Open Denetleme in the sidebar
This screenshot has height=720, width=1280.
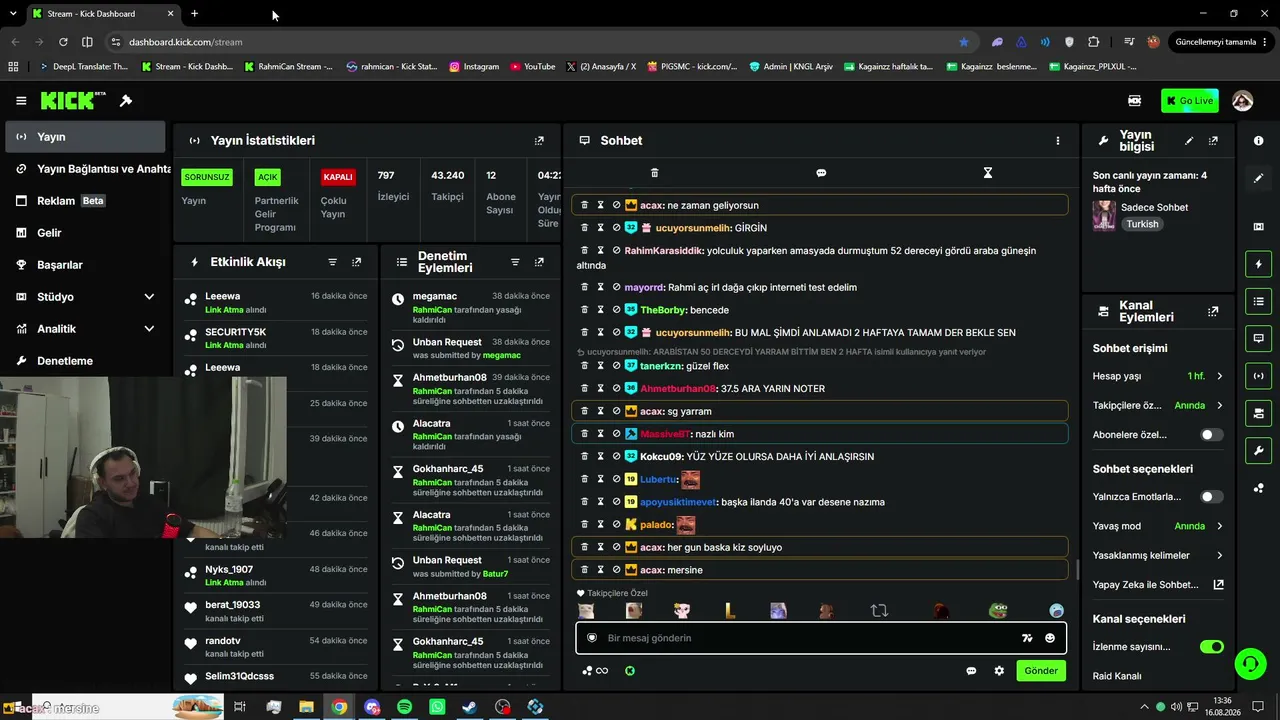84,361
